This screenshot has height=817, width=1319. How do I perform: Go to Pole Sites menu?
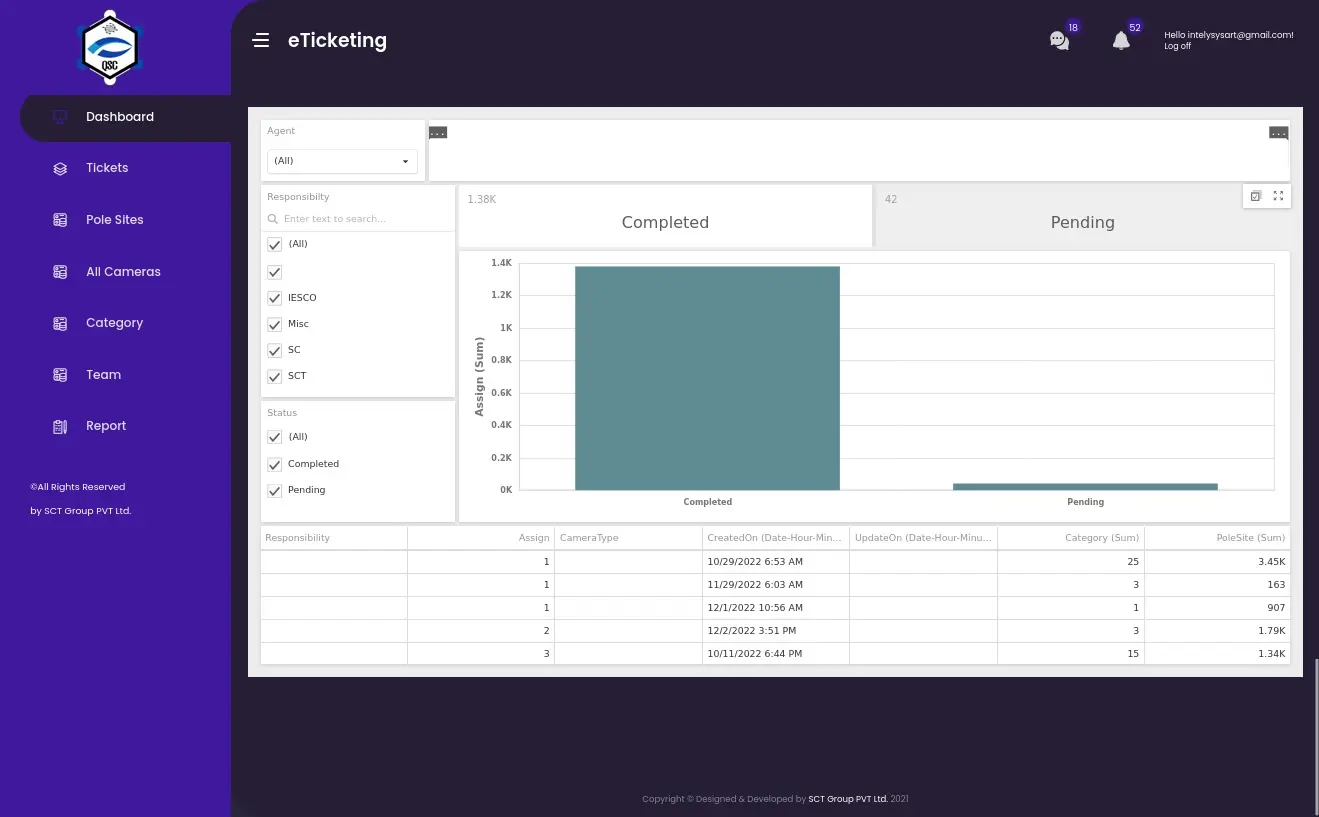point(114,220)
